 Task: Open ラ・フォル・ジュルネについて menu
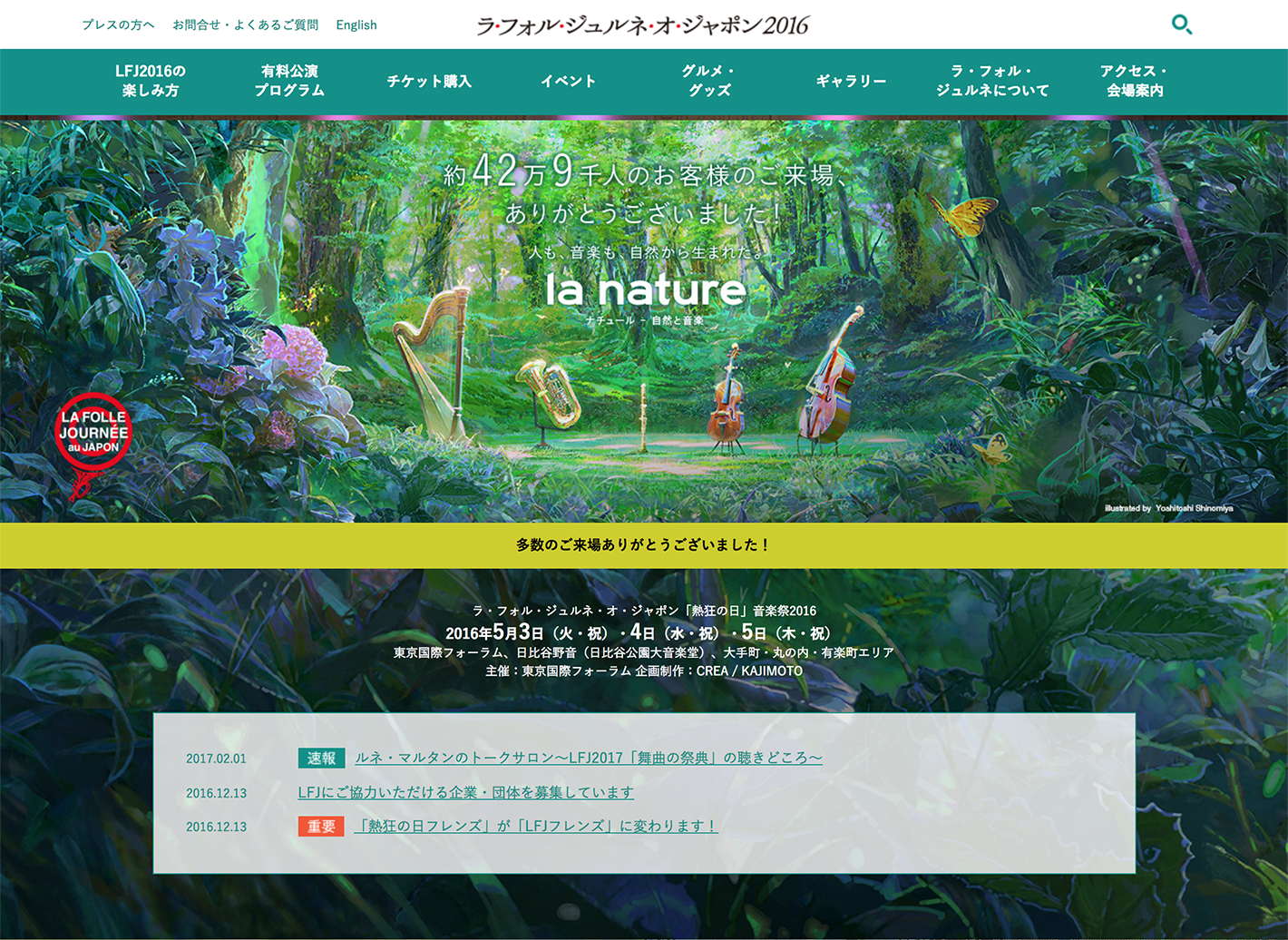pyautogui.click(x=992, y=81)
